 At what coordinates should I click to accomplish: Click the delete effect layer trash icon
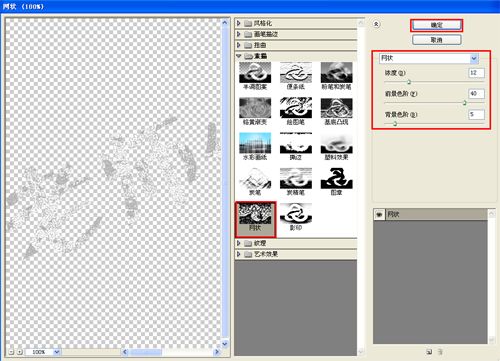pyautogui.click(x=440, y=352)
